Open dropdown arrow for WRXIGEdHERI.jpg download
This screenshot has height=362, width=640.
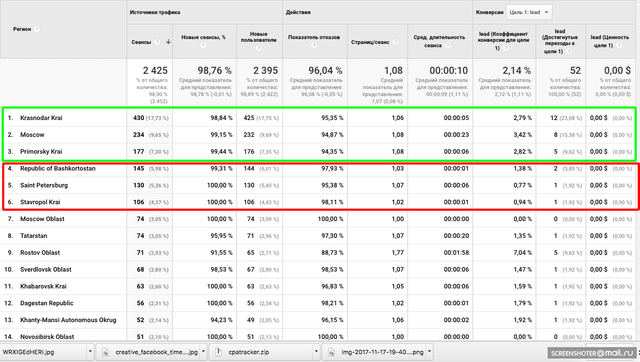(90, 351)
